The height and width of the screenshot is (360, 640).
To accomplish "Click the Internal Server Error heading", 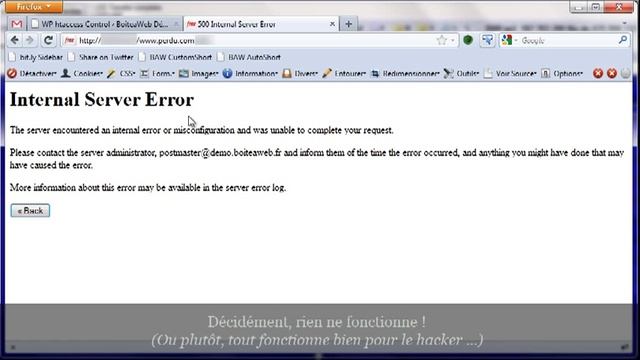I will [102, 100].
